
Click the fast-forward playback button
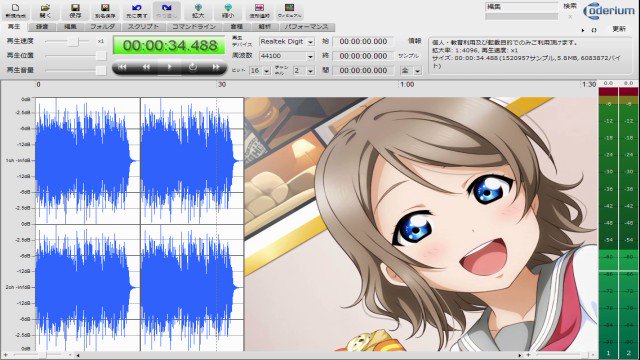[x=216, y=67]
